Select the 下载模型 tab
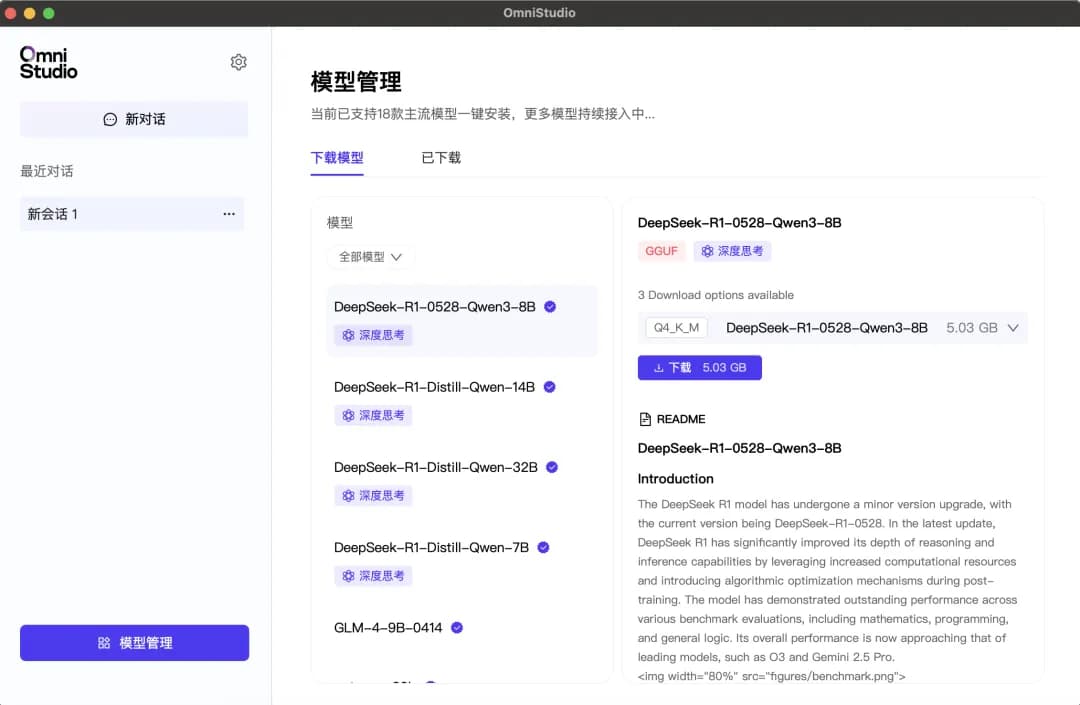 337,157
